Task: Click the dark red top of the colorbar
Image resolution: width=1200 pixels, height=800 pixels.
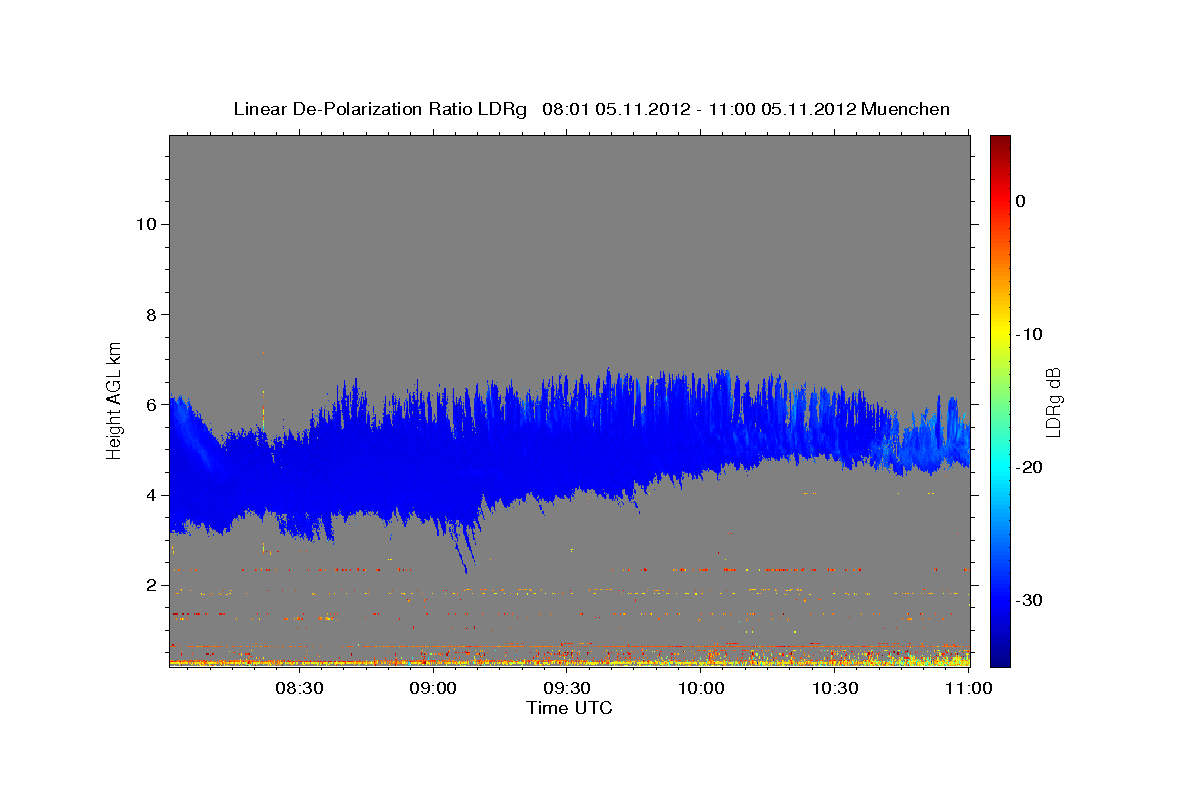Action: 1000,142
